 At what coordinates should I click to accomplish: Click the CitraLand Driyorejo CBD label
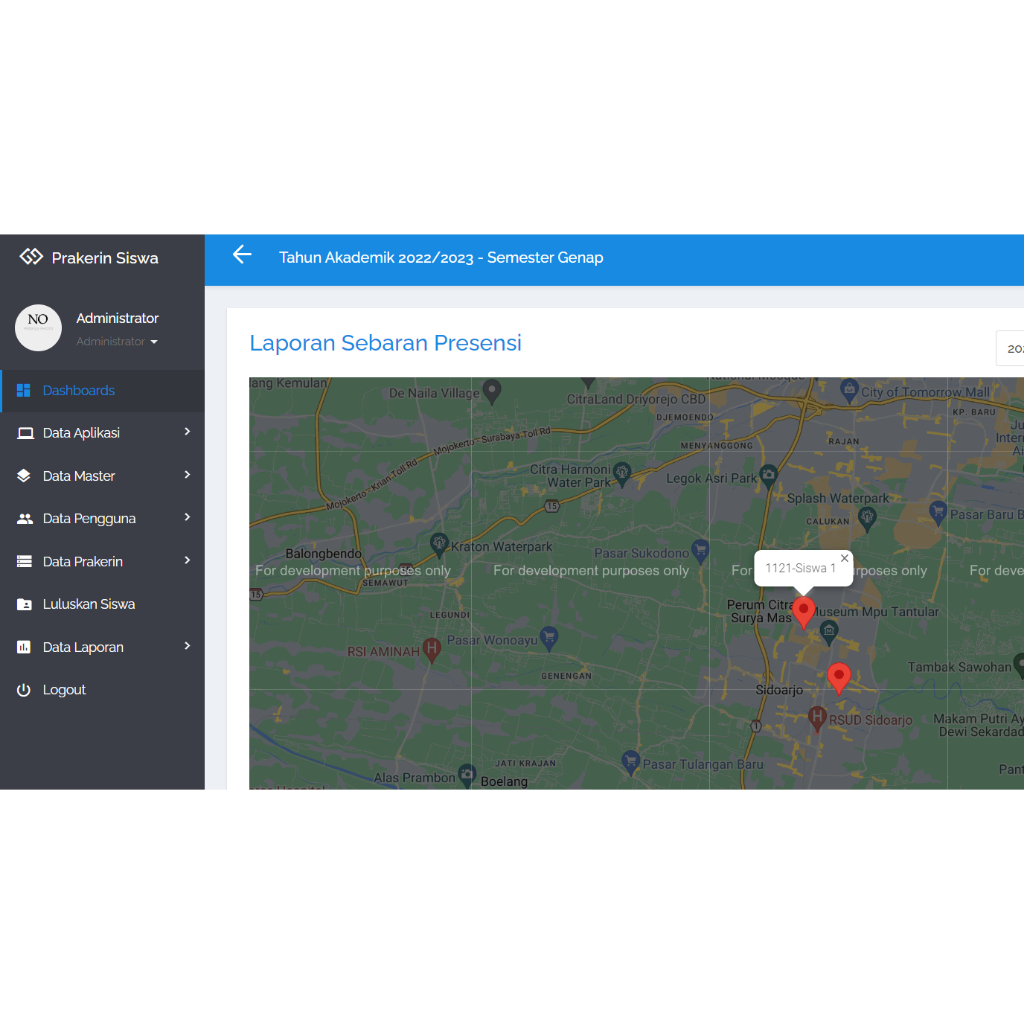[x=636, y=399]
